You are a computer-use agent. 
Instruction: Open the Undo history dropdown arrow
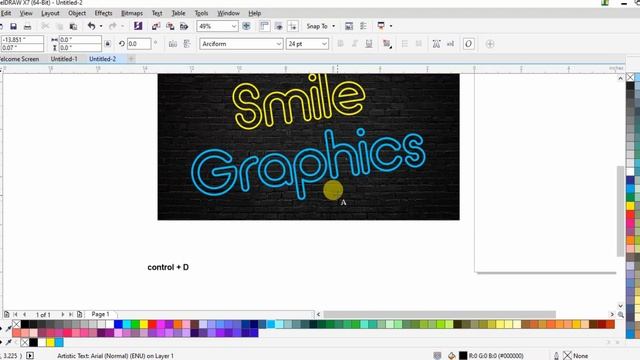pyautogui.click(x=101, y=26)
